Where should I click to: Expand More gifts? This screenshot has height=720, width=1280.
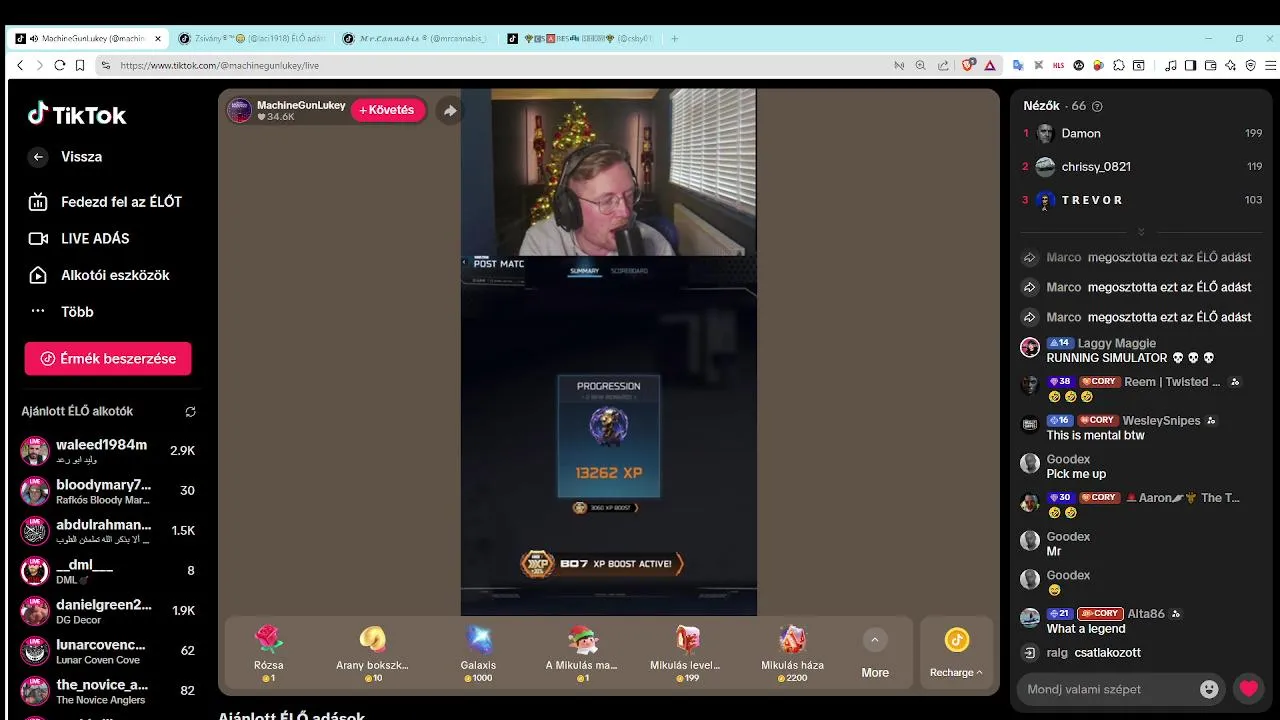(x=875, y=653)
